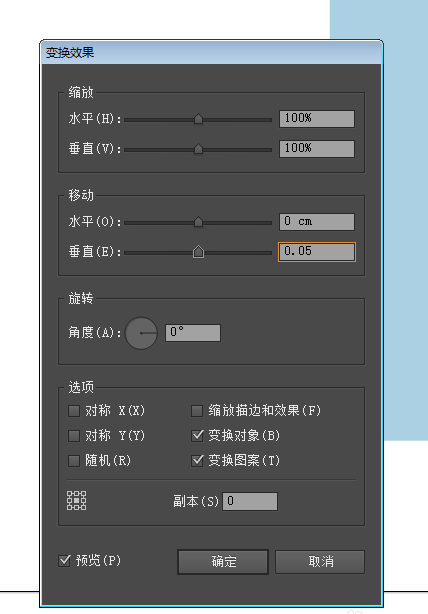This screenshot has height=614, width=428.
Task: Uncheck the 变换对象(B) checkbox
Action: click(197, 435)
